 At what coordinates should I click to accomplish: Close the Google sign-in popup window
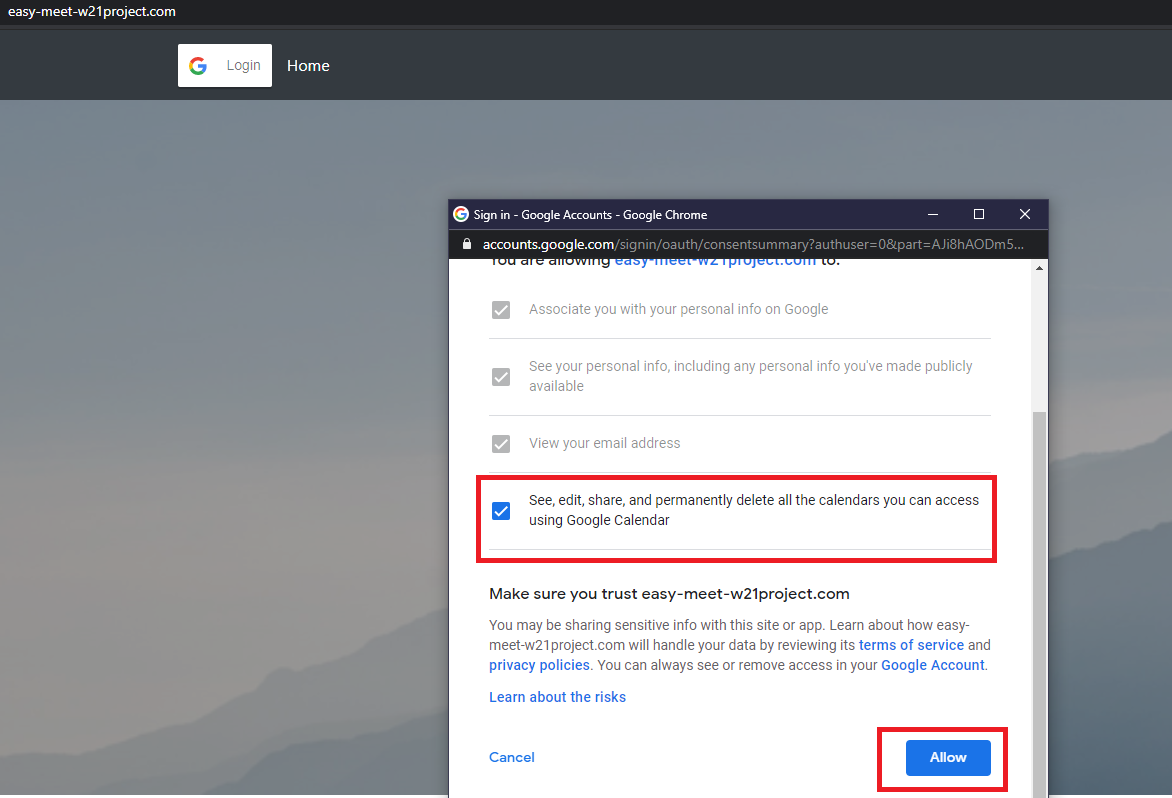tap(1025, 214)
